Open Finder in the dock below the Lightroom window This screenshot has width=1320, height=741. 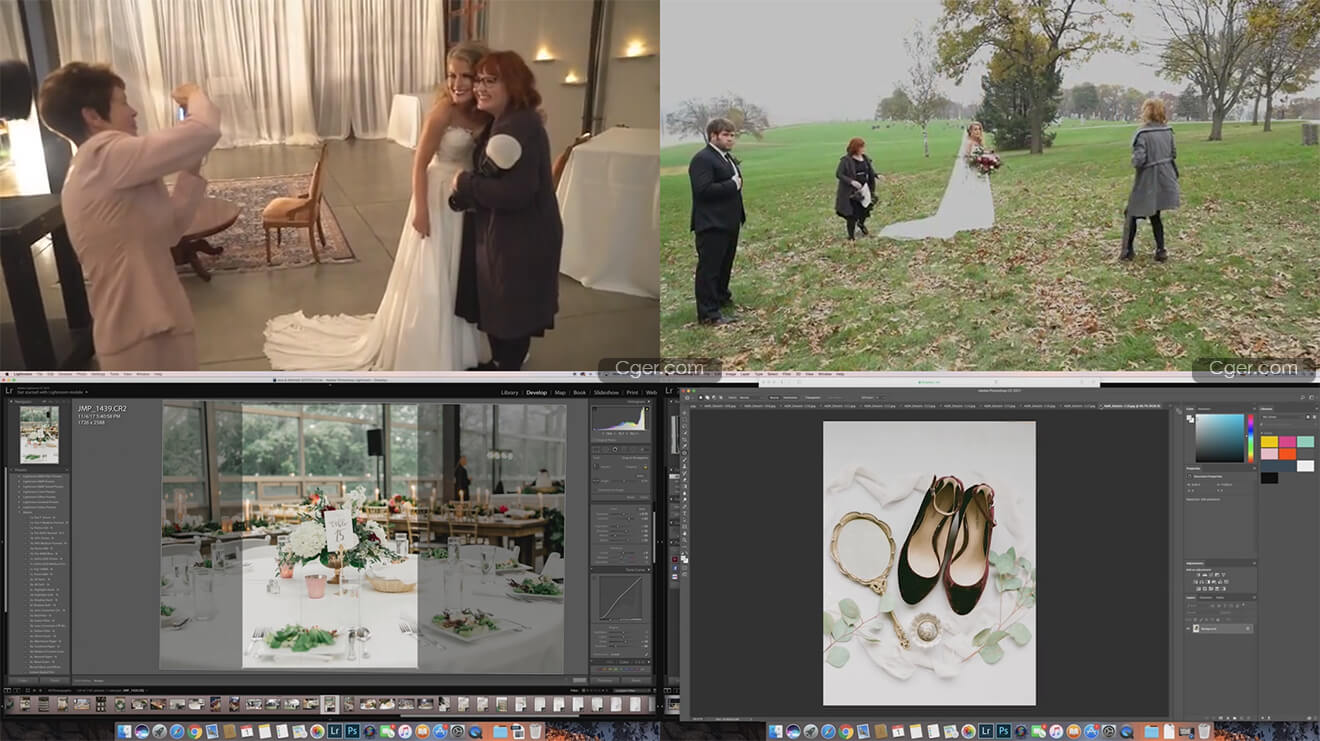click(124, 731)
